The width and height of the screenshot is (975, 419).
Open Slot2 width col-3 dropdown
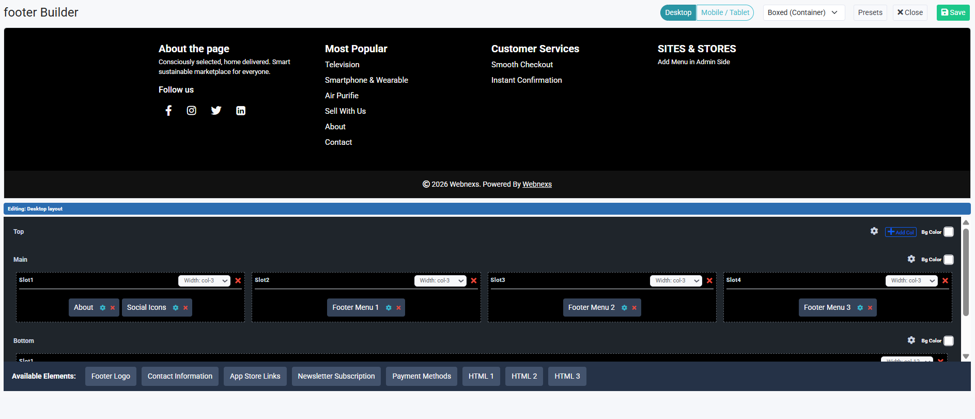click(x=440, y=281)
